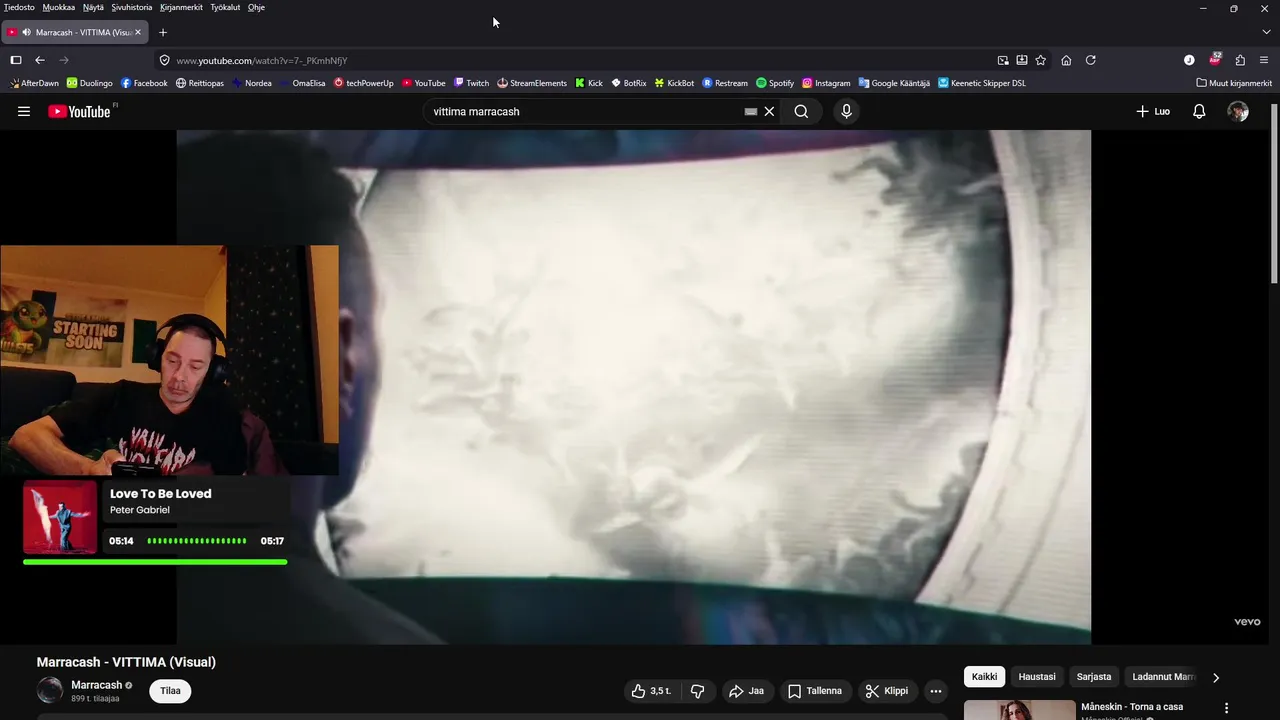Open the Kirjanmerkit menu
1280x720 pixels.
tap(181, 7)
